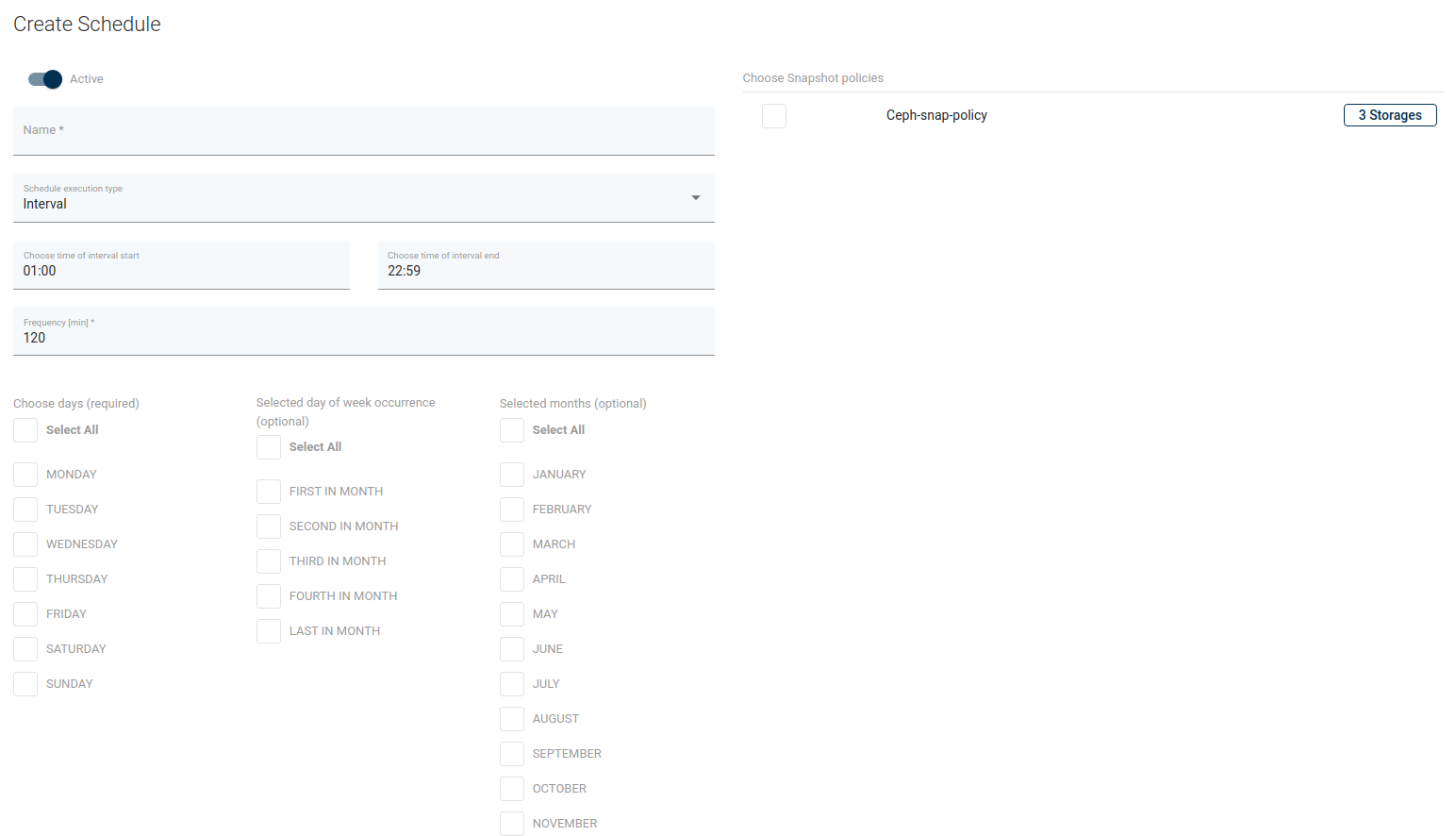Click the interval start time field
The image size is (1456, 836).
pos(181,265)
